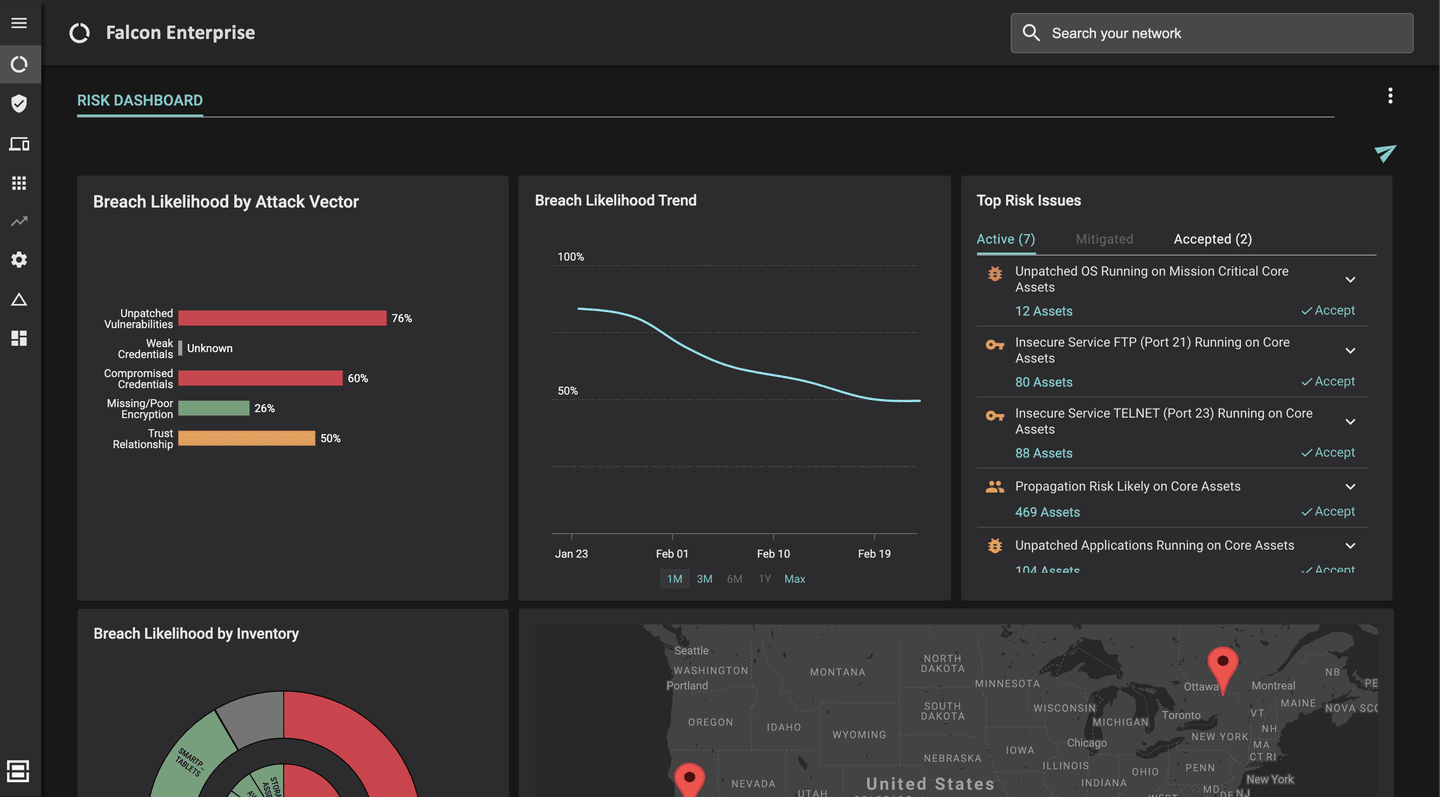Click the Weak Credentials Unknown bar
The height and width of the screenshot is (797, 1440).
[180, 348]
